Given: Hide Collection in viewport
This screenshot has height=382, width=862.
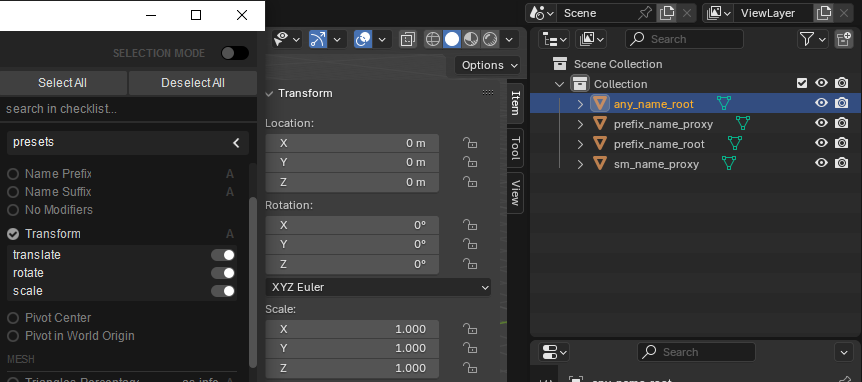Looking at the screenshot, I should coord(821,83).
